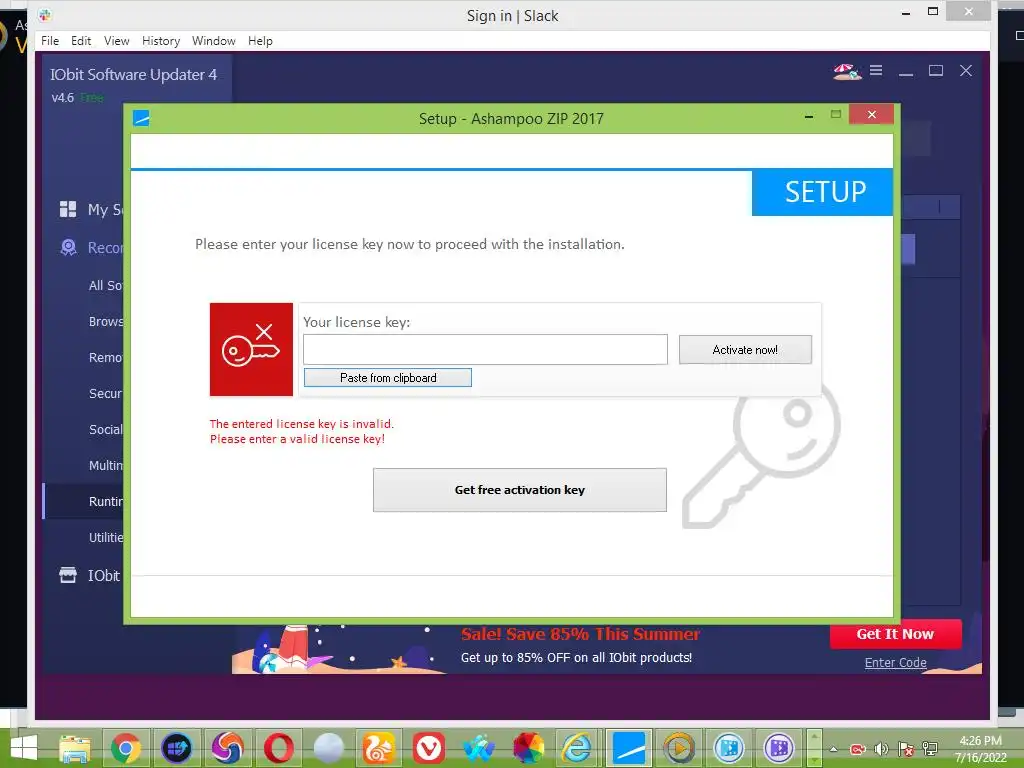Open IObit Software Updater hamburger menu
Viewport: 1024px width, 768px height.
[876, 70]
